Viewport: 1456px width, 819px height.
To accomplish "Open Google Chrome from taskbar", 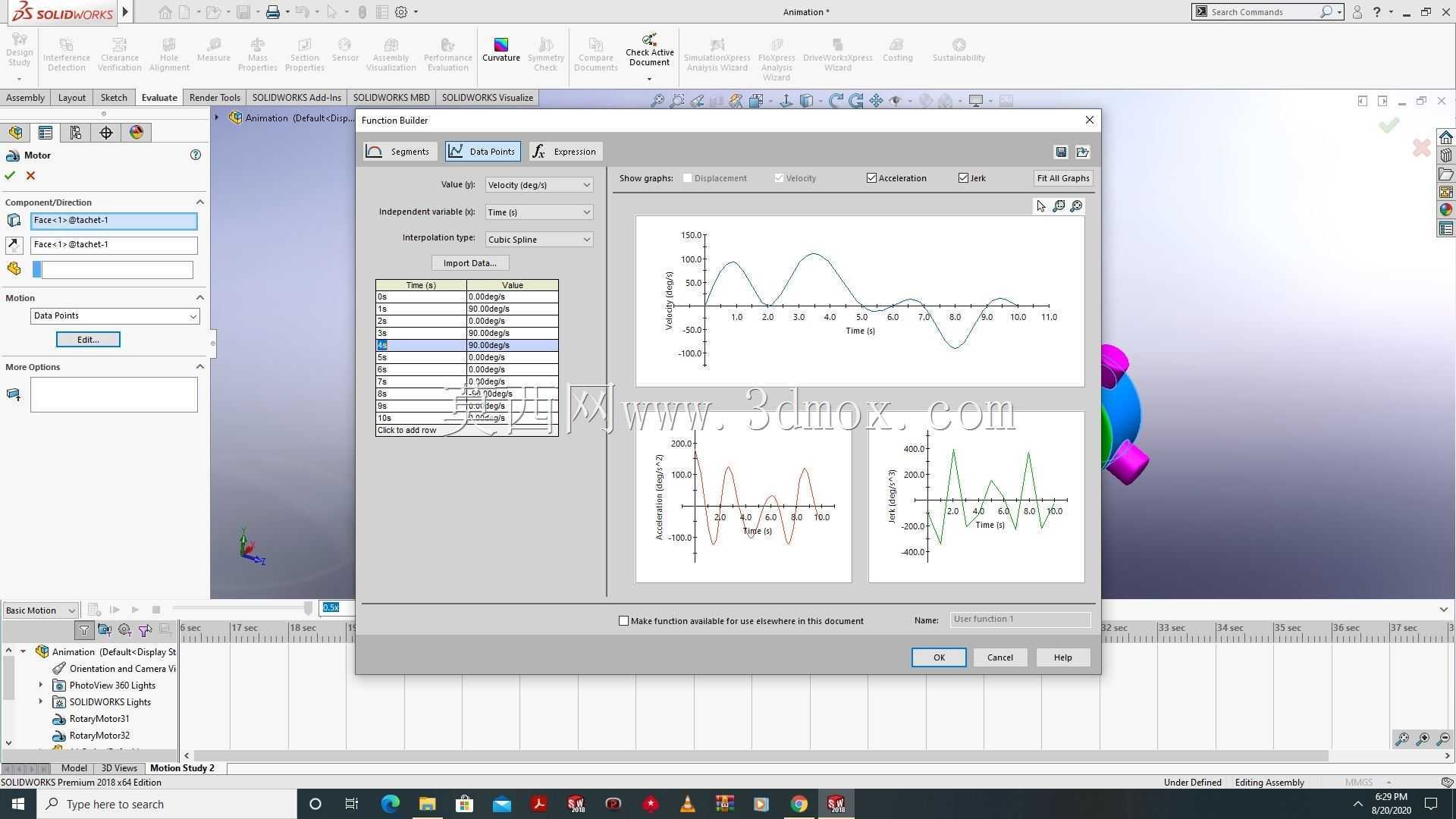I will pyautogui.click(x=799, y=804).
